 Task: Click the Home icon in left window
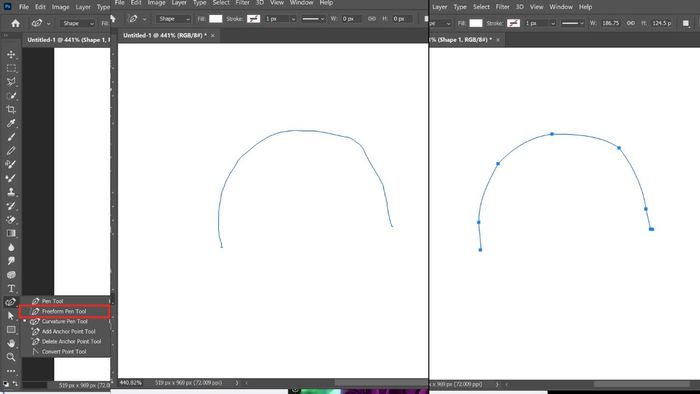click(x=16, y=23)
